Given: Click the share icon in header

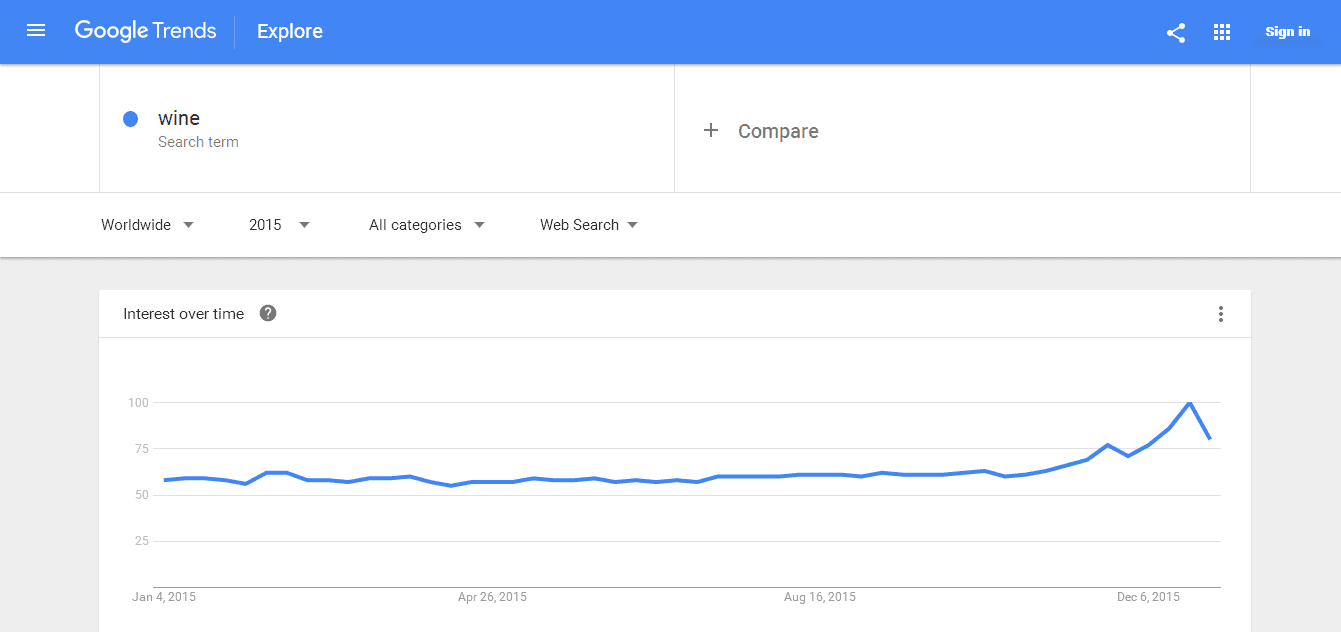Looking at the screenshot, I should click(1176, 32).
